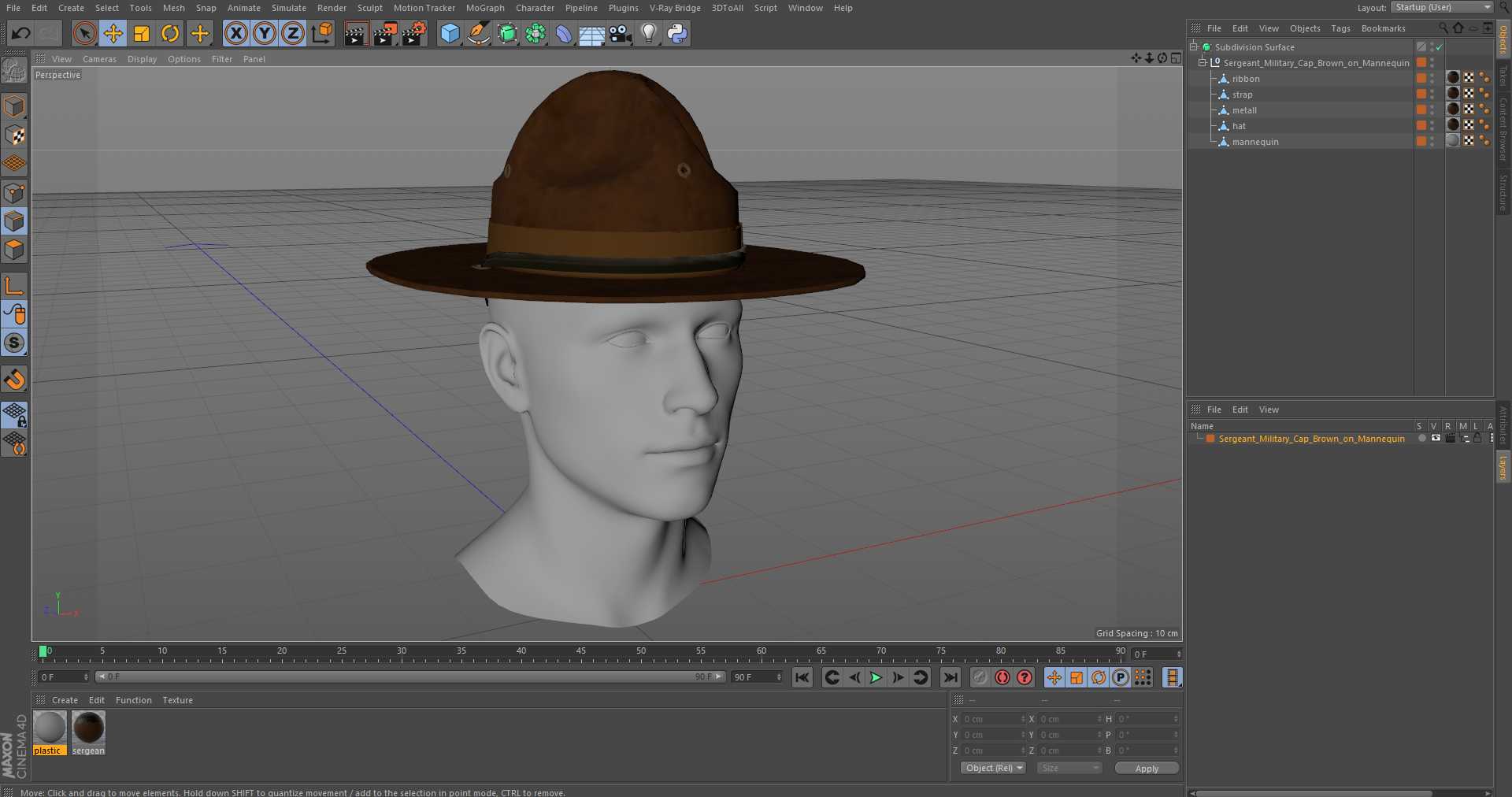Select the Move tool
Image resolution: width=1512 pixels, height=797 pixels.
point(113,33)
